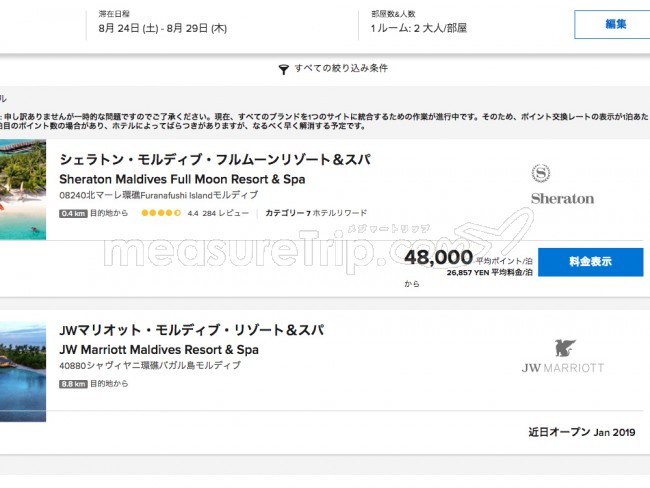Open the JW Marriott Maldives resort photo
The width and height of the screenshot is (650, 488).
click(x=23, y=371)
